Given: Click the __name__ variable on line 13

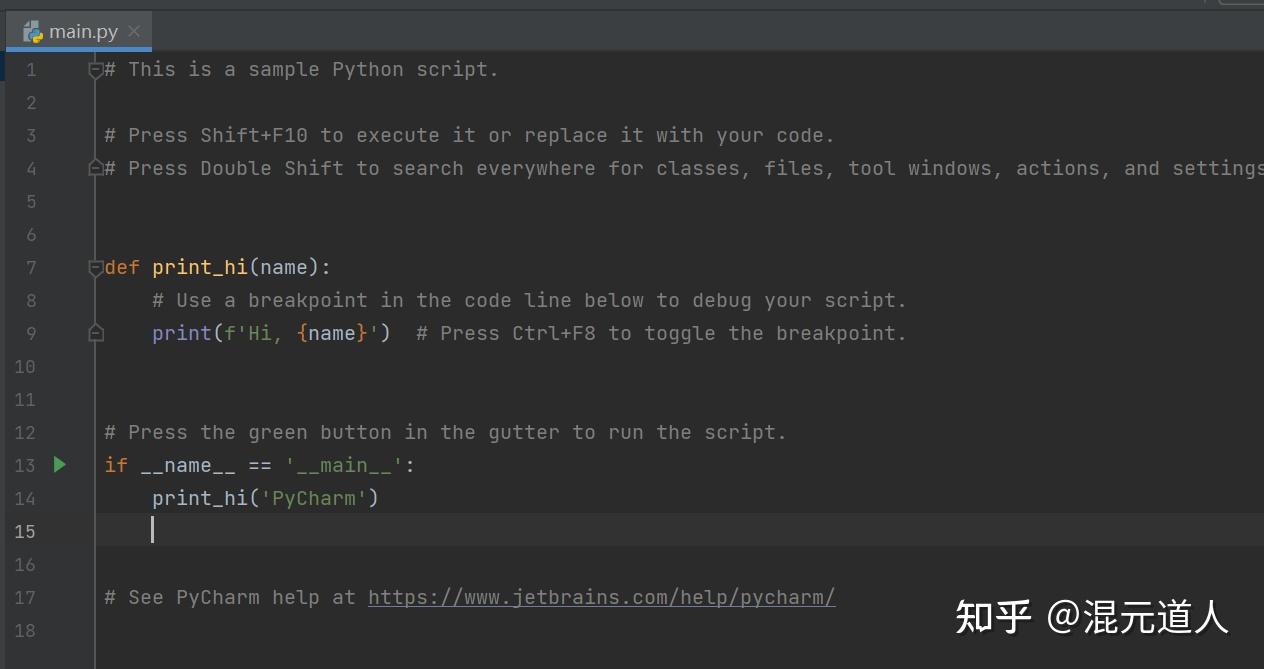Looking at the screenshot, I should pyautogui.click(x=176, y=466).
